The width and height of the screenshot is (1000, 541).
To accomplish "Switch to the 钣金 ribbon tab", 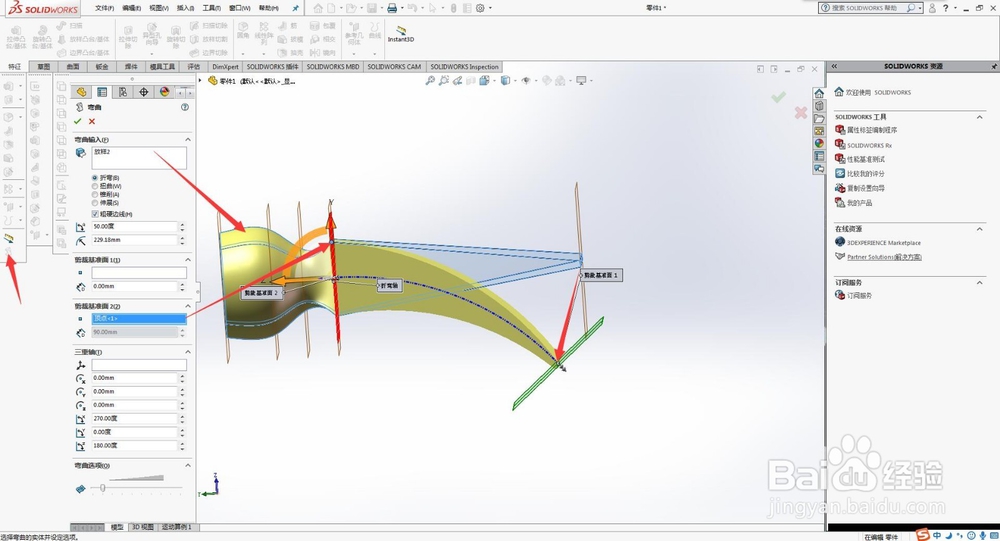I will tap(102, 66).
